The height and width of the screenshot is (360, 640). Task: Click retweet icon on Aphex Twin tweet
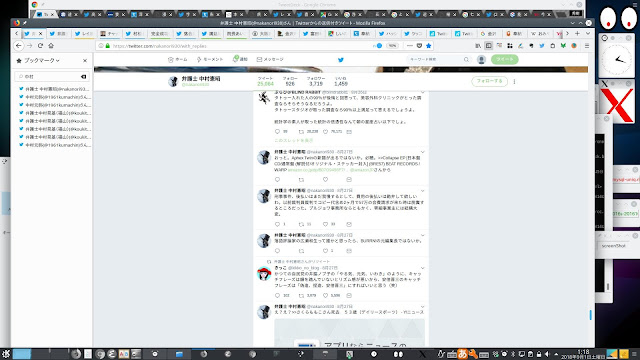(301, 180)
